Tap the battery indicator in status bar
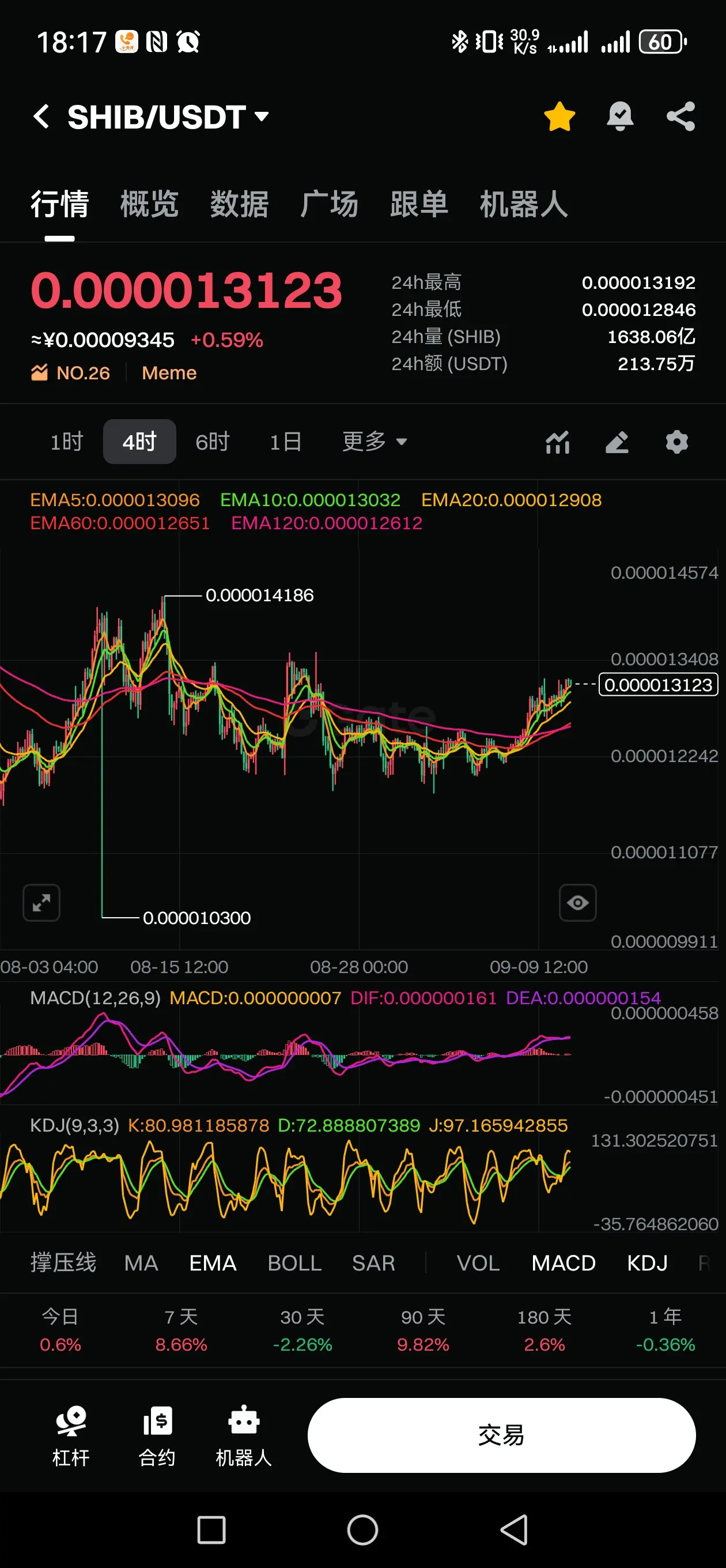The width and height of the screenshot is (726, 1568). 663,42
